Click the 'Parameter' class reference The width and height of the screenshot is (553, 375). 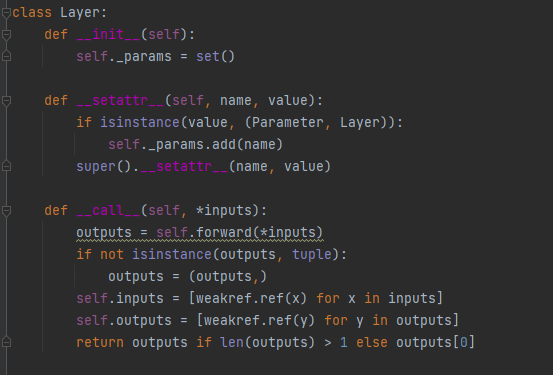pos(288,122)
